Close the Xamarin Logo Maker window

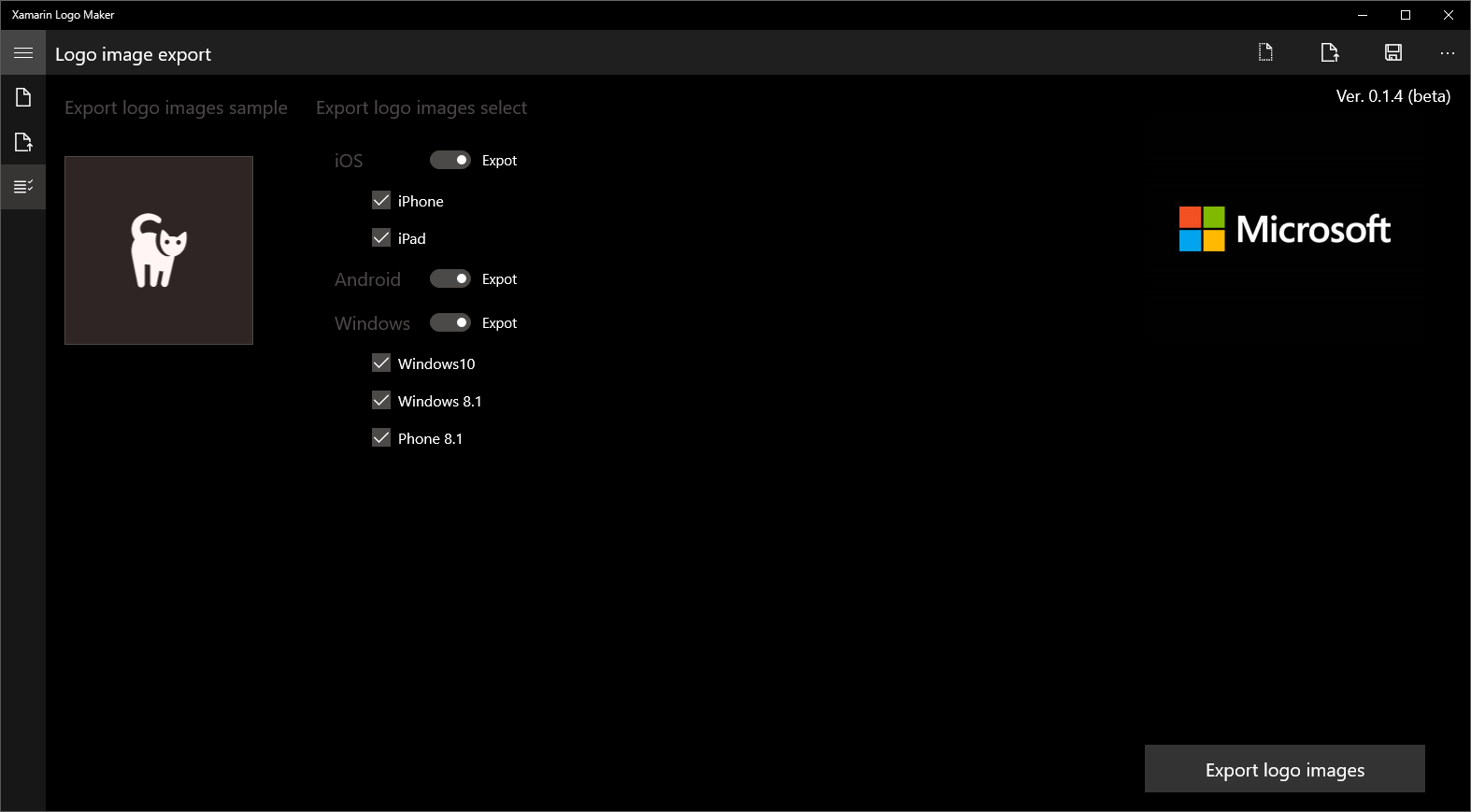(x=1449, y=15)
